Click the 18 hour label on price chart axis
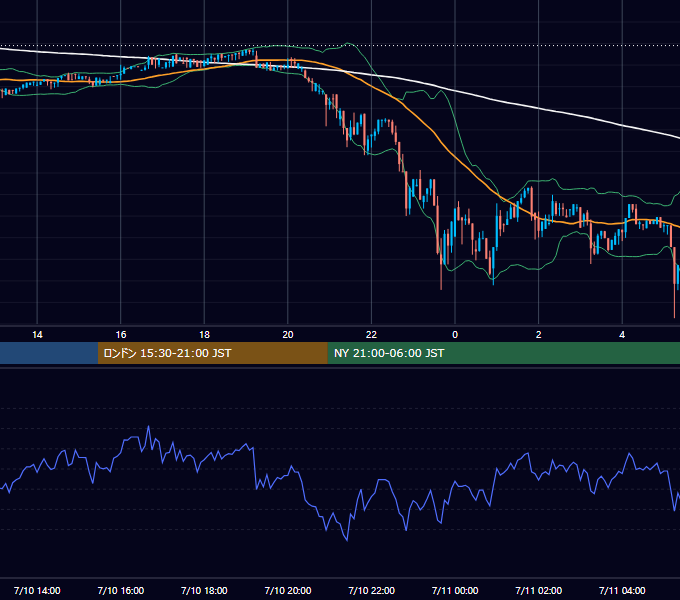The height and width of the screenshot is (600, 680). click(x=204, y=335)
